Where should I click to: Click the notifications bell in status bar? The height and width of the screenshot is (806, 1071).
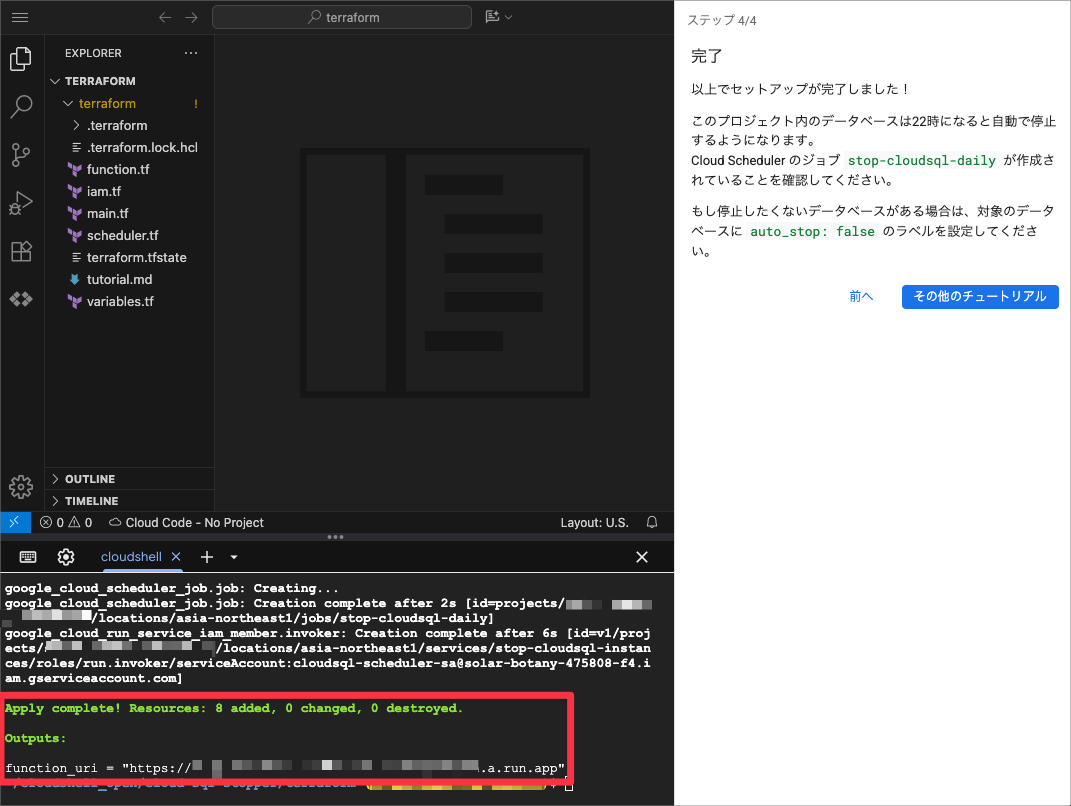[x=652, y=522]
